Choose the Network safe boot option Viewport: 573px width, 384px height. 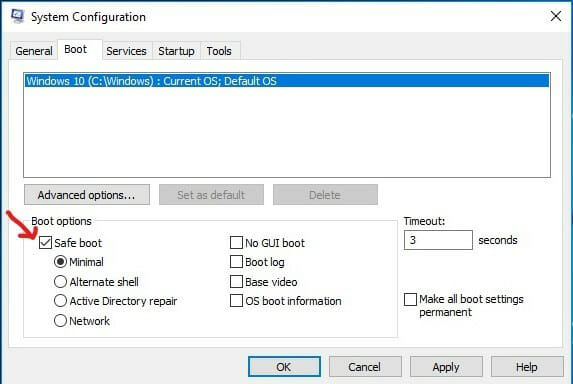click(x=60, y=321)
